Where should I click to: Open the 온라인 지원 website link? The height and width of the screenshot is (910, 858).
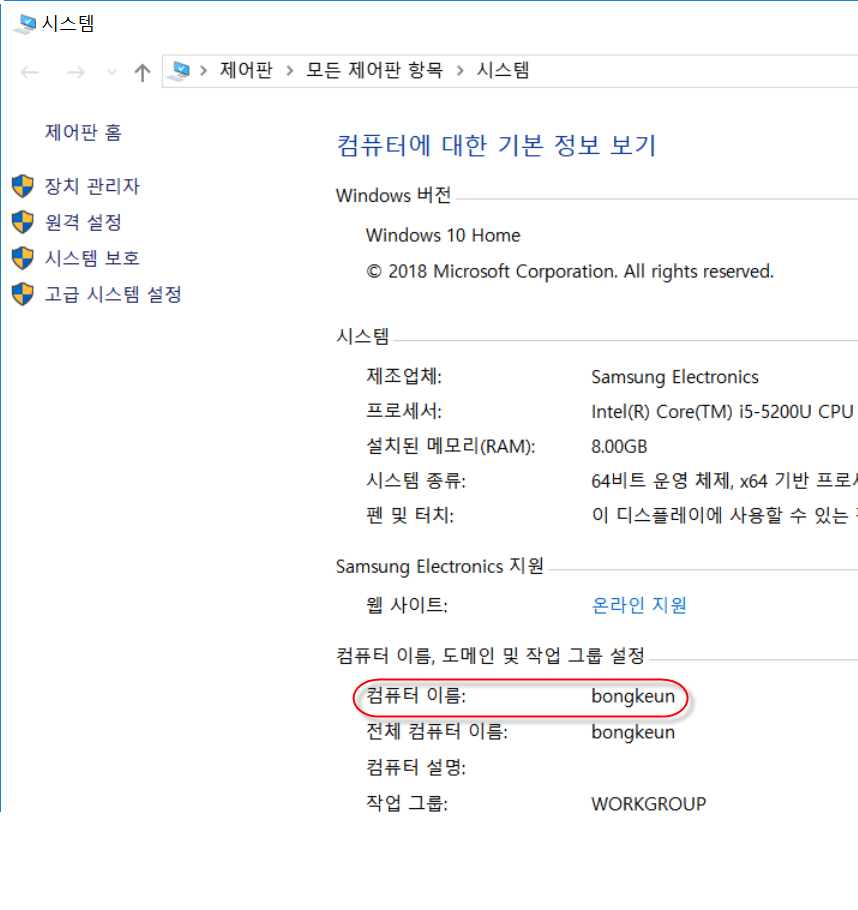pyautogui.click(x=639, y=605)
